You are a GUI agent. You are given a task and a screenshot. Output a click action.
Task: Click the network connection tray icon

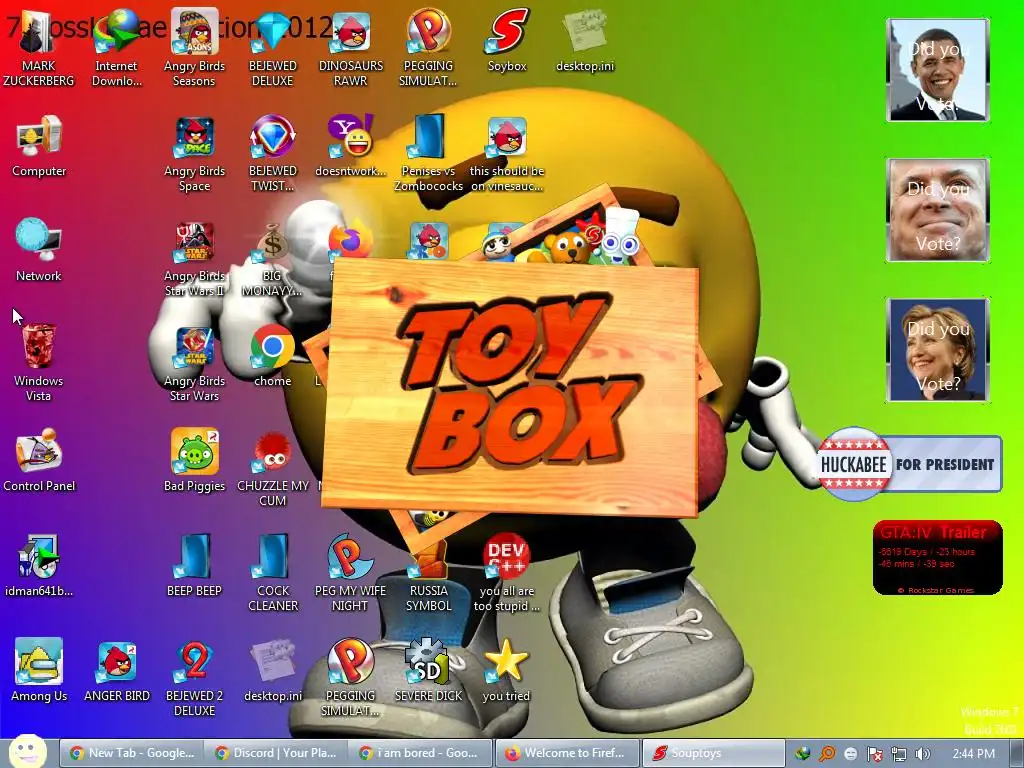click(x=899, y=754)
